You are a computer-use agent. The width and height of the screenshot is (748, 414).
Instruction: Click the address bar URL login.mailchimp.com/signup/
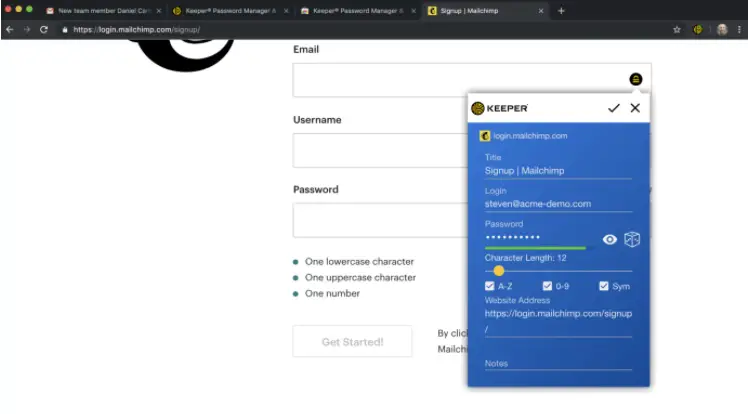point(136,30)
